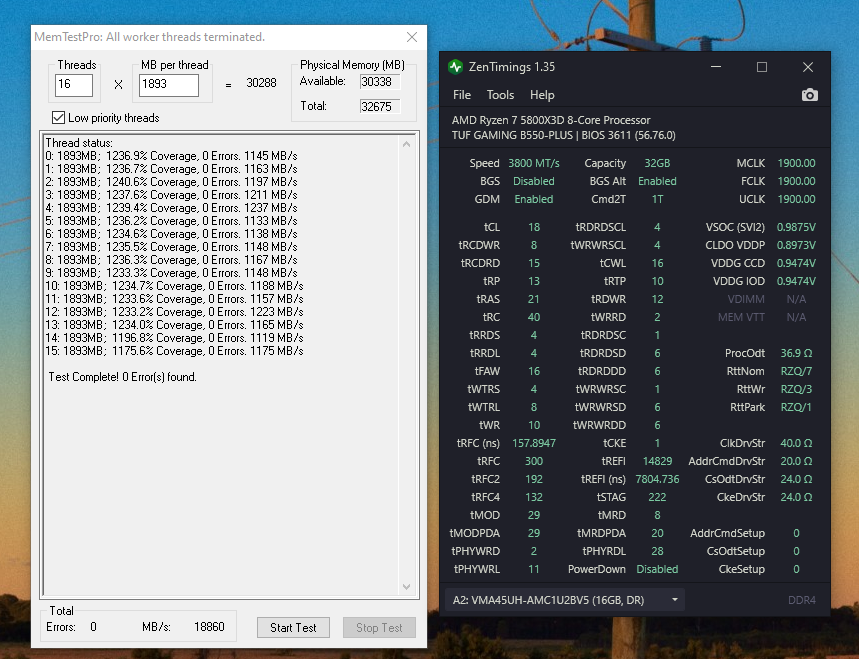Maximize the ZenTimings window
This screenshot has height=659, width=859.
click(x=761, y=67)
